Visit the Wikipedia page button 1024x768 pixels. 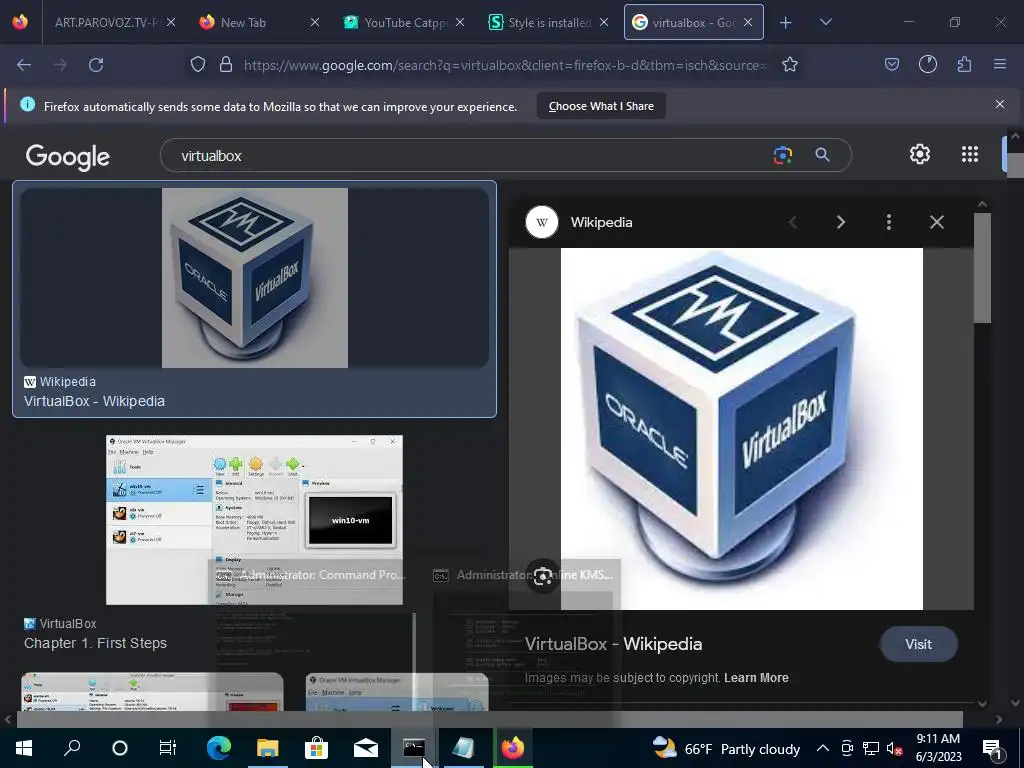click(x=918, y=645)
